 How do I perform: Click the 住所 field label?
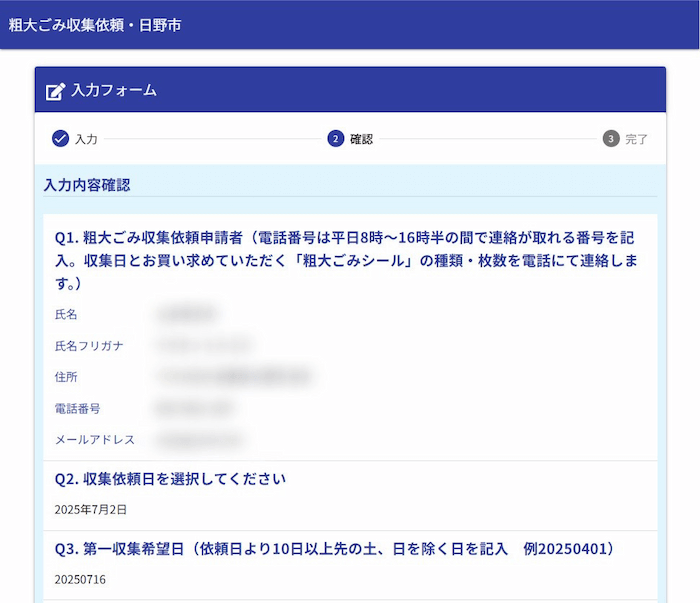pos(66,377)
